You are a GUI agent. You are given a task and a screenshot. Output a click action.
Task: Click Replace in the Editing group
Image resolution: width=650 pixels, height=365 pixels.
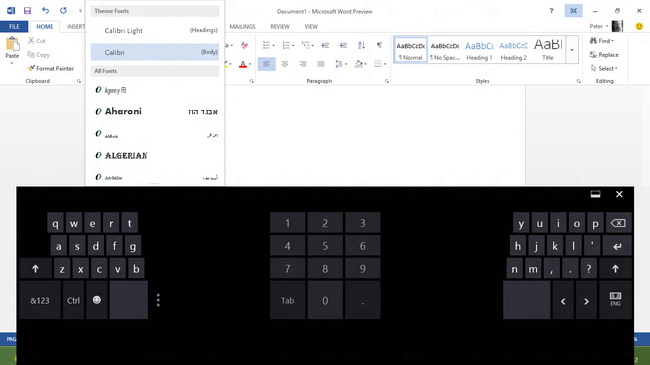[604, 55]
